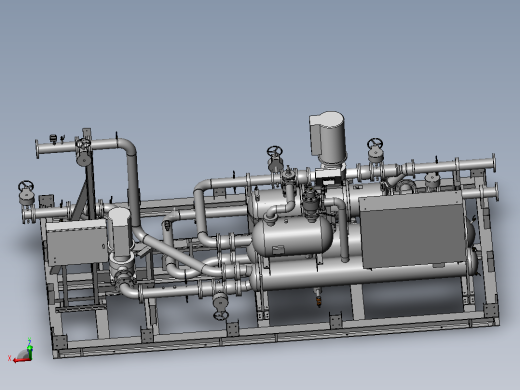Pick the handwheel valve at the far left
This screenshot has height=390, width=520.
pyautogui.click(x=26, y=192)
